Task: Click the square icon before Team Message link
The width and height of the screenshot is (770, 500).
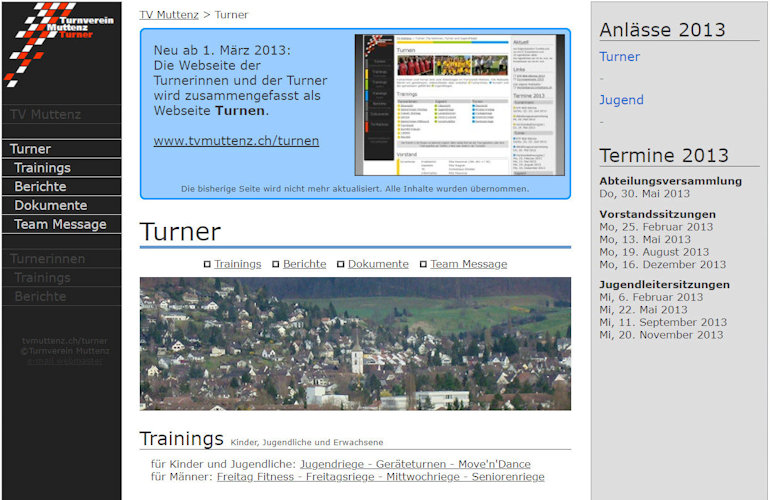Action: 423,264
